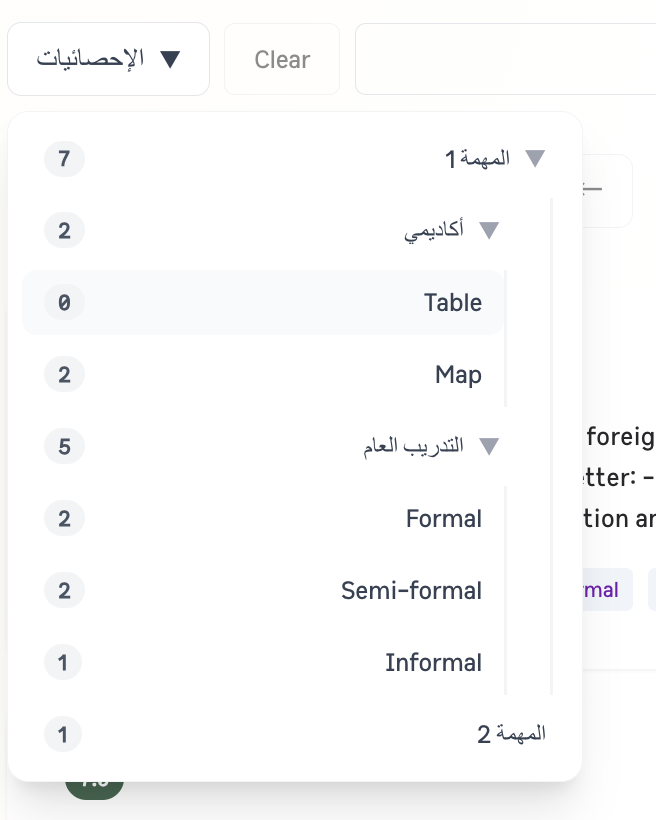Click count badge 1 beside Informal
656x820 pixels.
click(x=63, y=663)
